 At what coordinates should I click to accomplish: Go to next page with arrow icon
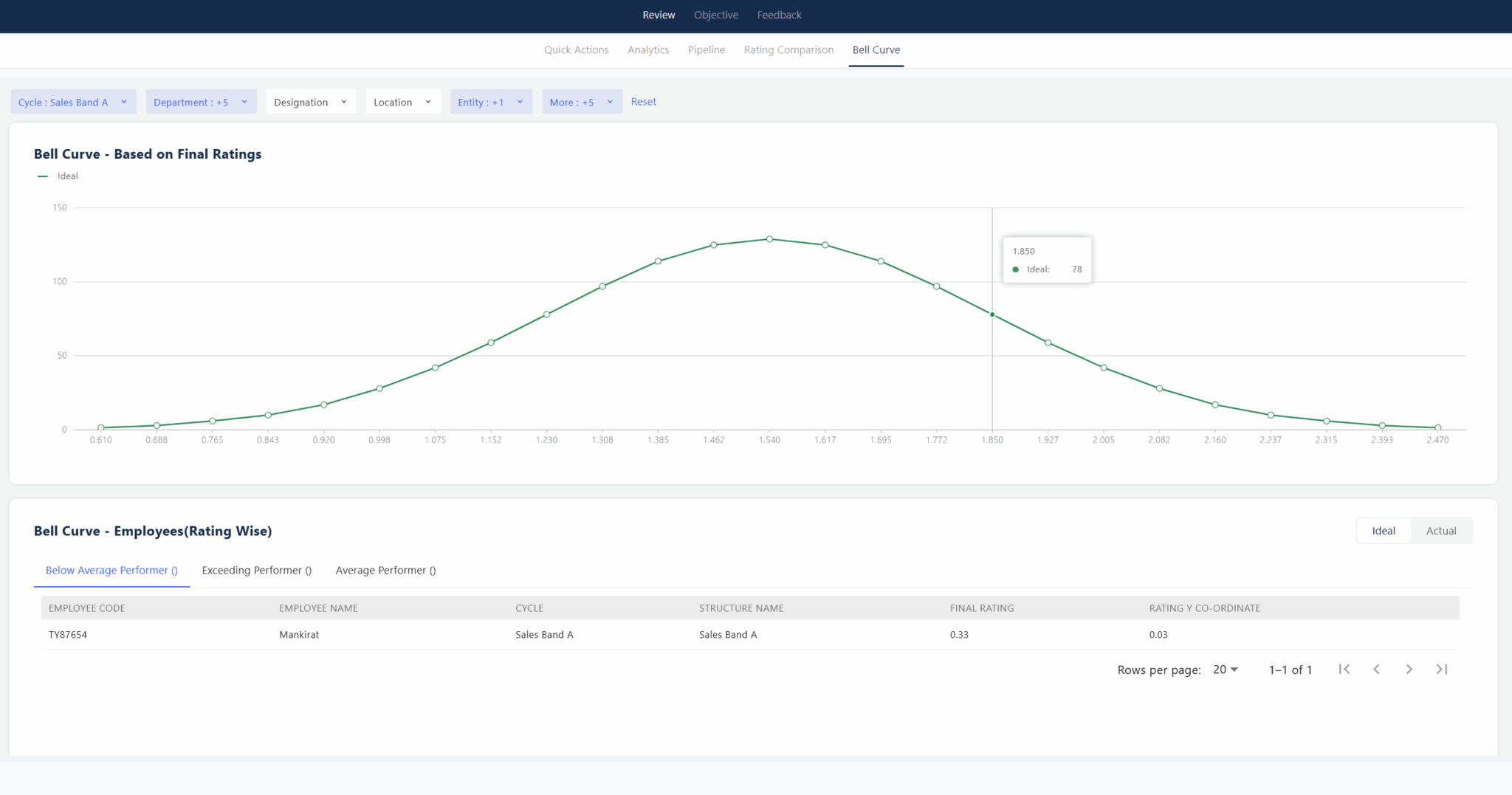pos(1409,669)
